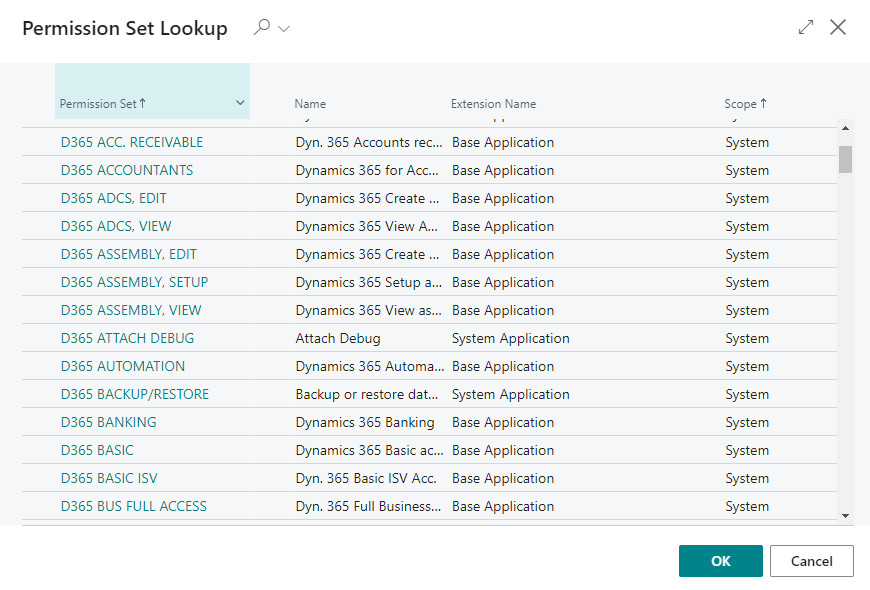Sort by the Name column header

tap(310, 104)
